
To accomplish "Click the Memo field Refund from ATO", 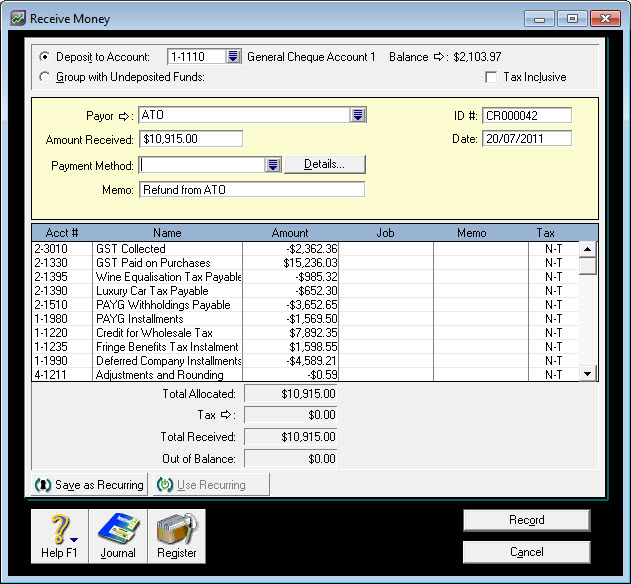I will tap(252, 190).
